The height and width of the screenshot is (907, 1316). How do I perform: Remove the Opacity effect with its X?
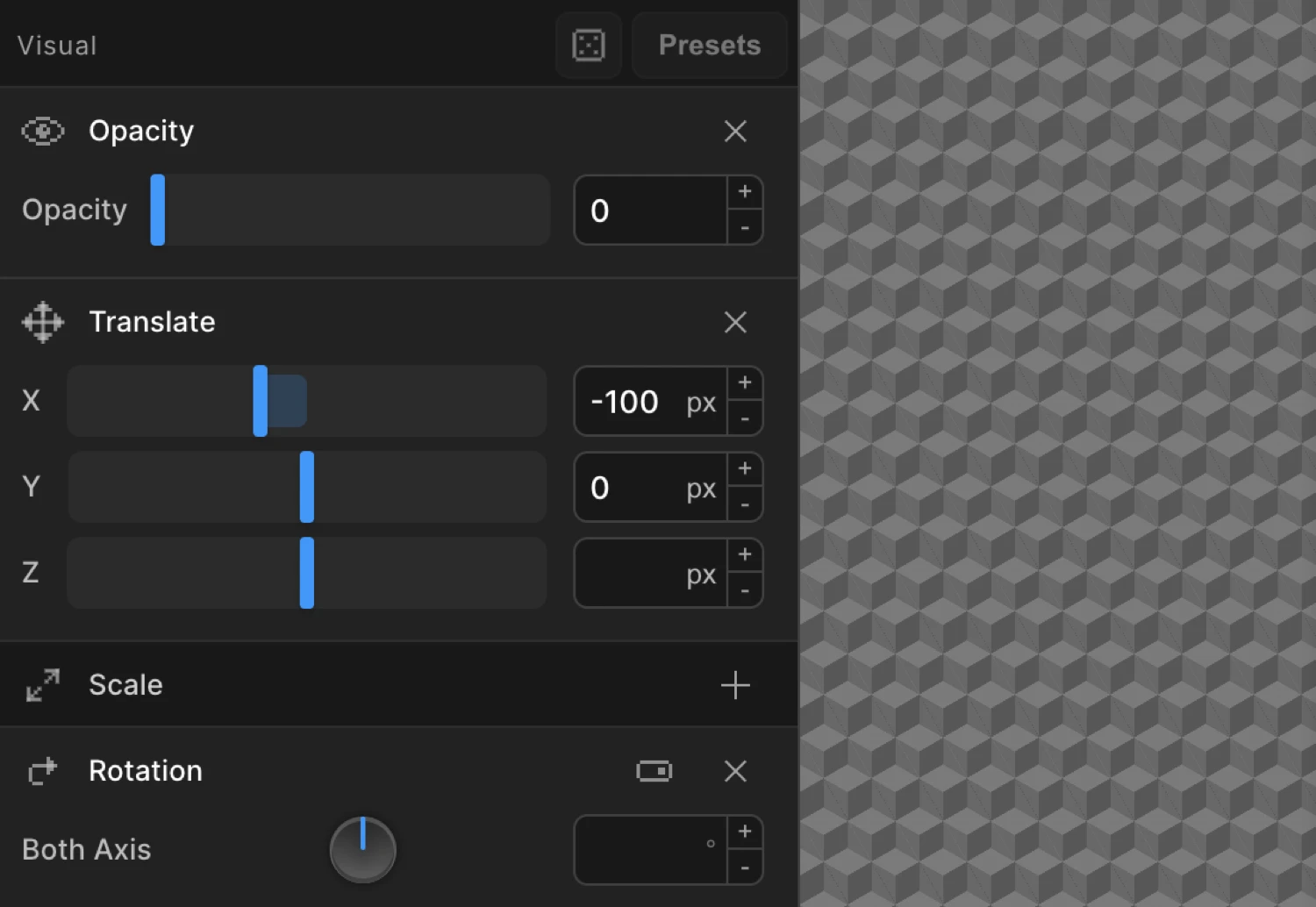[x=735, y=131]
